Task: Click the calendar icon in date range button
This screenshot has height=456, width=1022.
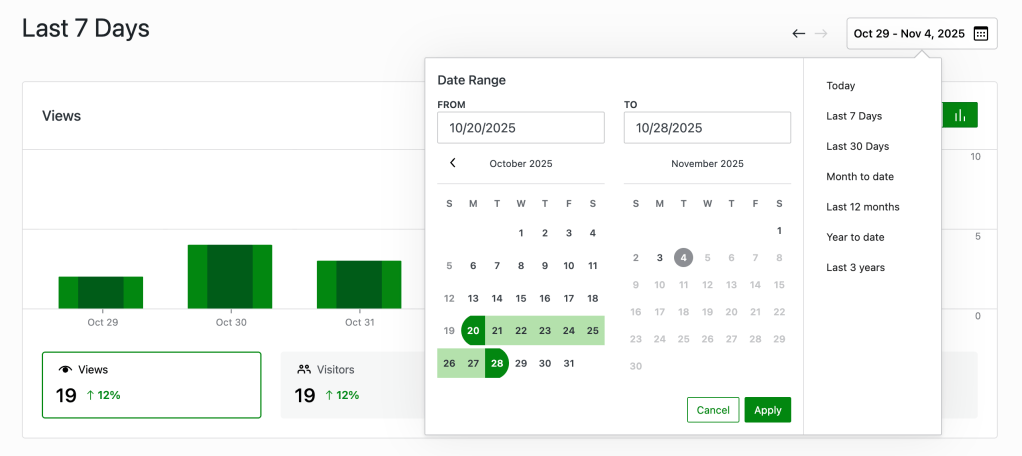Action: 981,33
